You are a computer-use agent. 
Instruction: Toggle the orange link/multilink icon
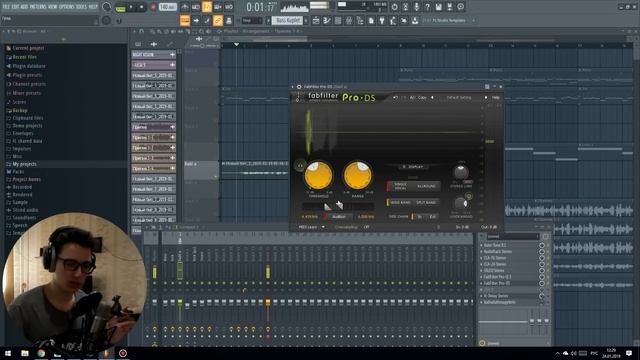(x=218, y=20)
